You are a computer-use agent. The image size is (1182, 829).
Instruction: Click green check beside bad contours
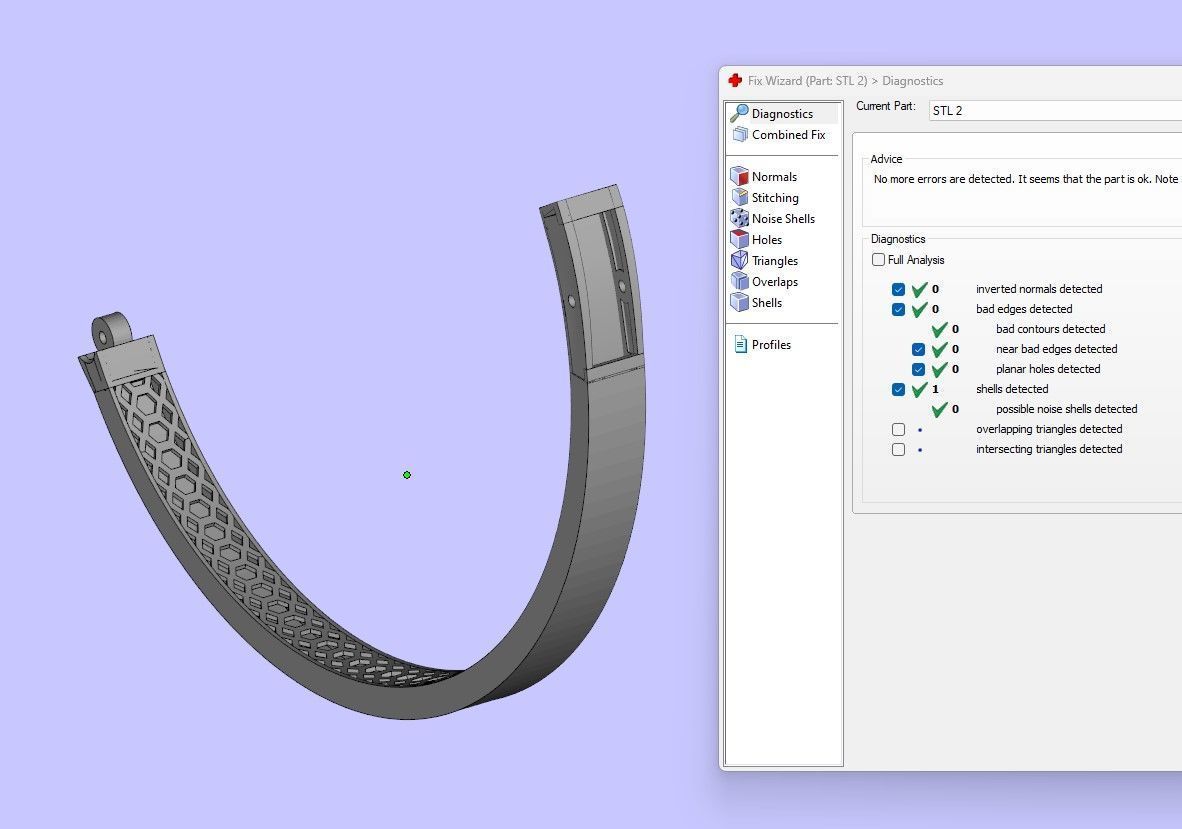click(x=939, y=329)
